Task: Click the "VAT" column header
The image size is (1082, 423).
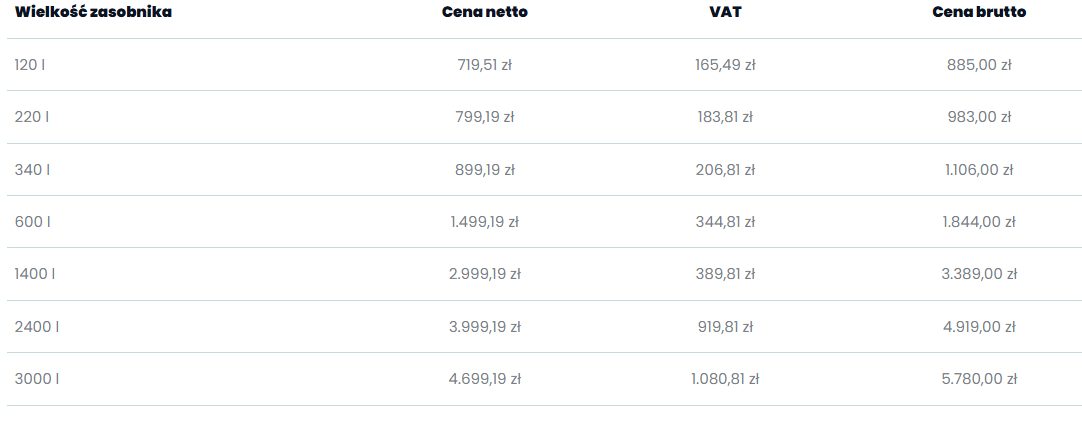Action: tap(724, 12)
